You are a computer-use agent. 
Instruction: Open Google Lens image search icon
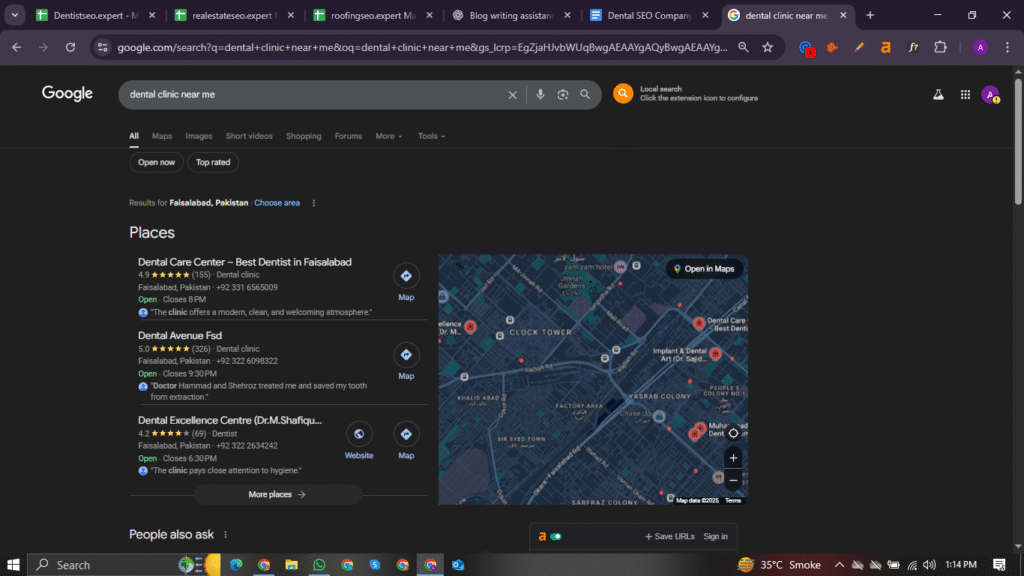tap(563, 95)
